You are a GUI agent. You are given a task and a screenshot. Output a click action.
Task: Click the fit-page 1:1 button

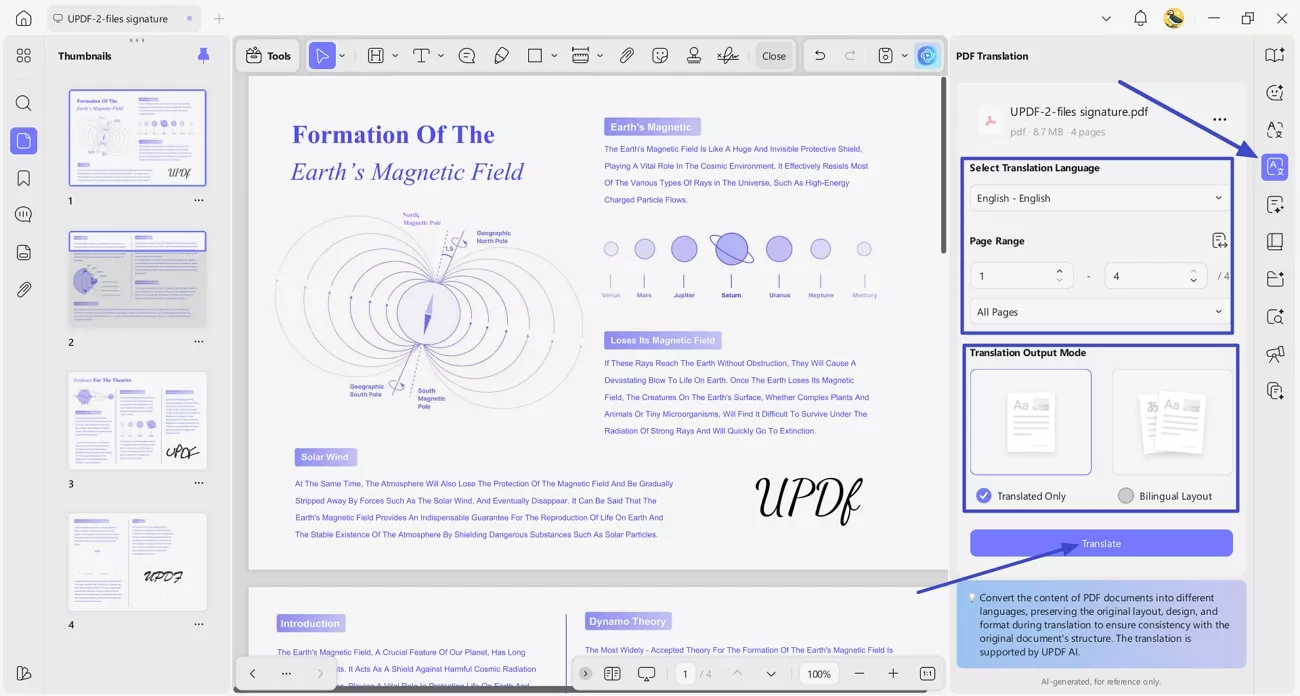(927, 674)
